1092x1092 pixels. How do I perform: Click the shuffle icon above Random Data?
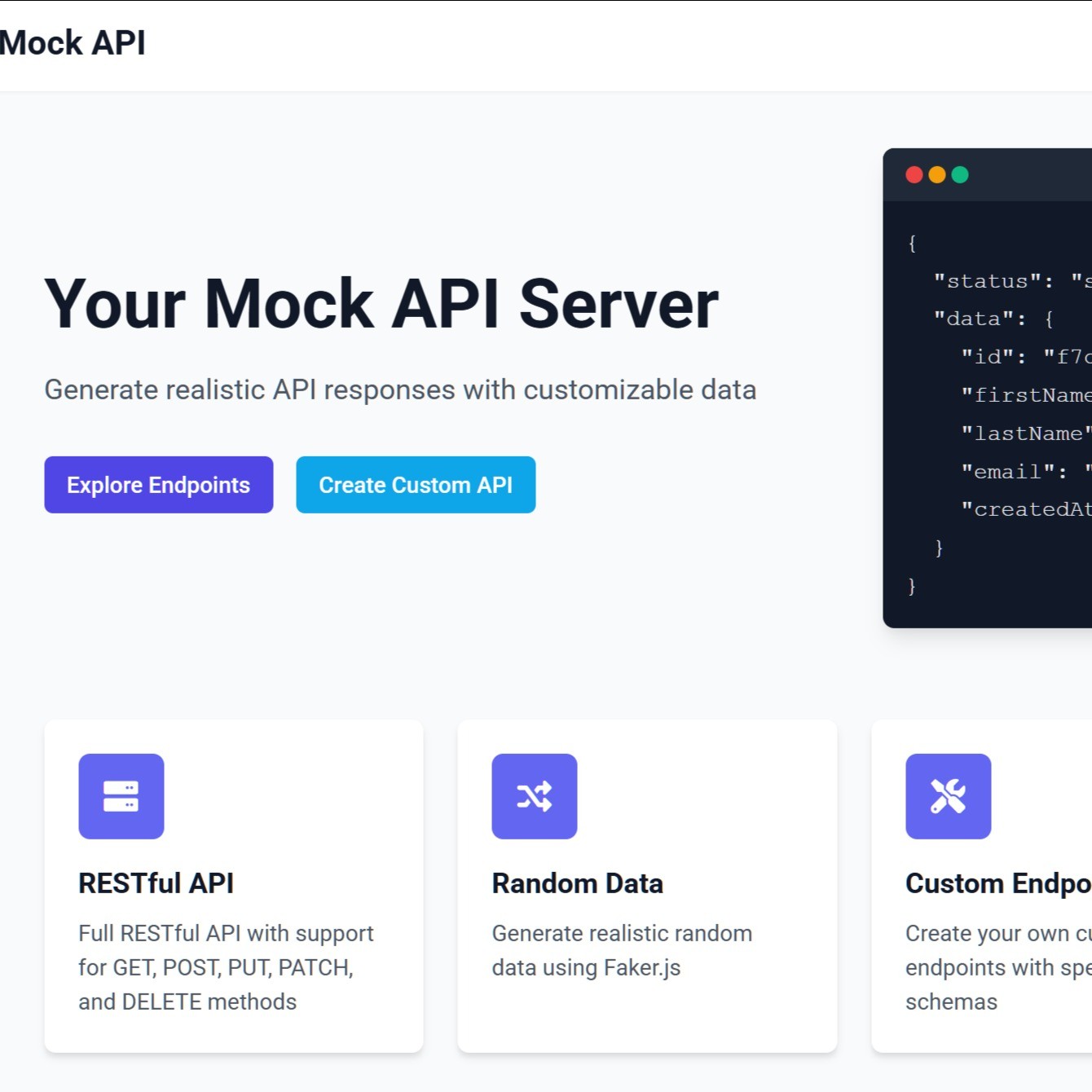click(x=535, y=796)
